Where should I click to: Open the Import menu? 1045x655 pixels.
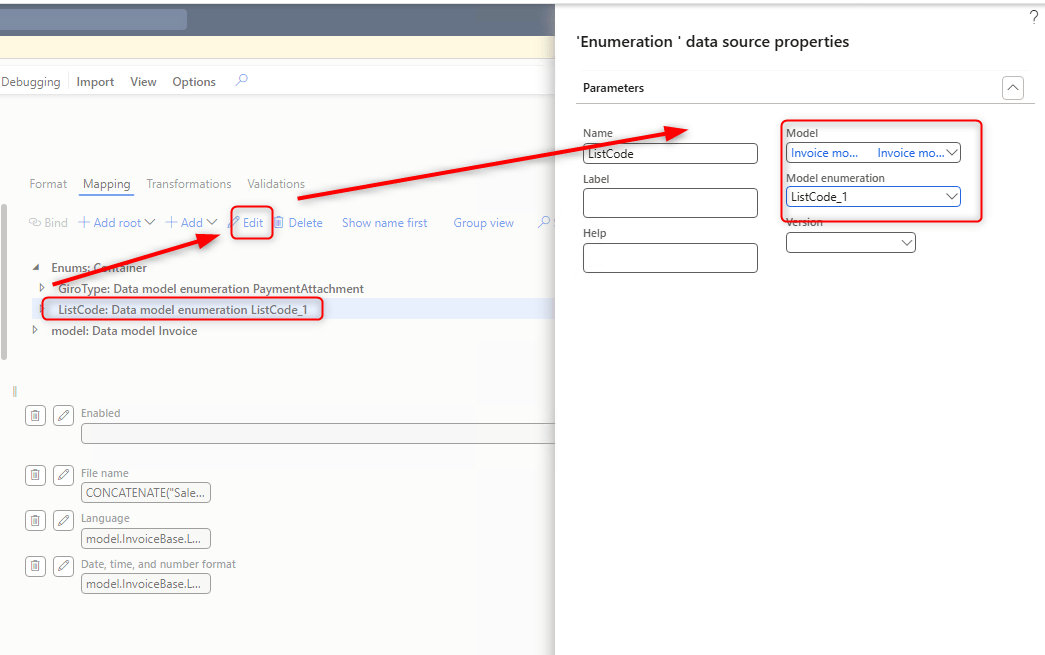(x=95, y=82)
